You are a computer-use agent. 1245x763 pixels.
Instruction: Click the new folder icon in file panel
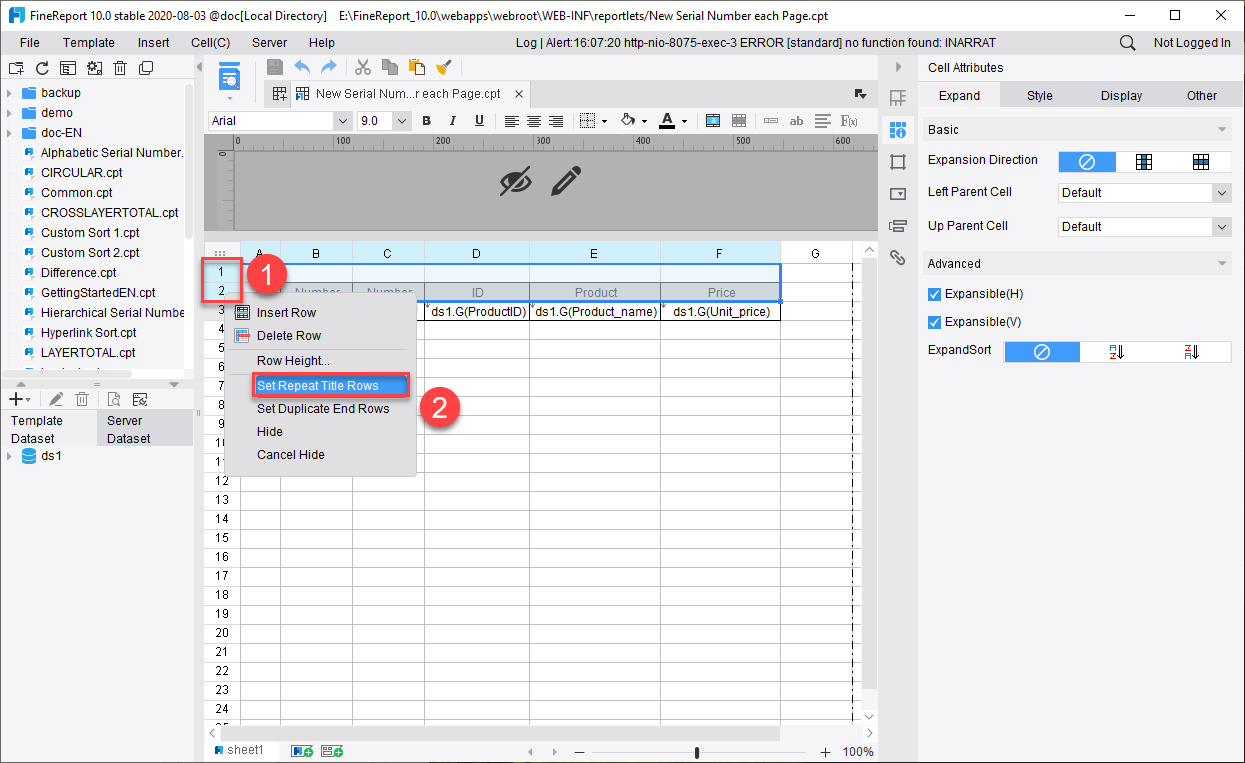[x=16, y=68]
